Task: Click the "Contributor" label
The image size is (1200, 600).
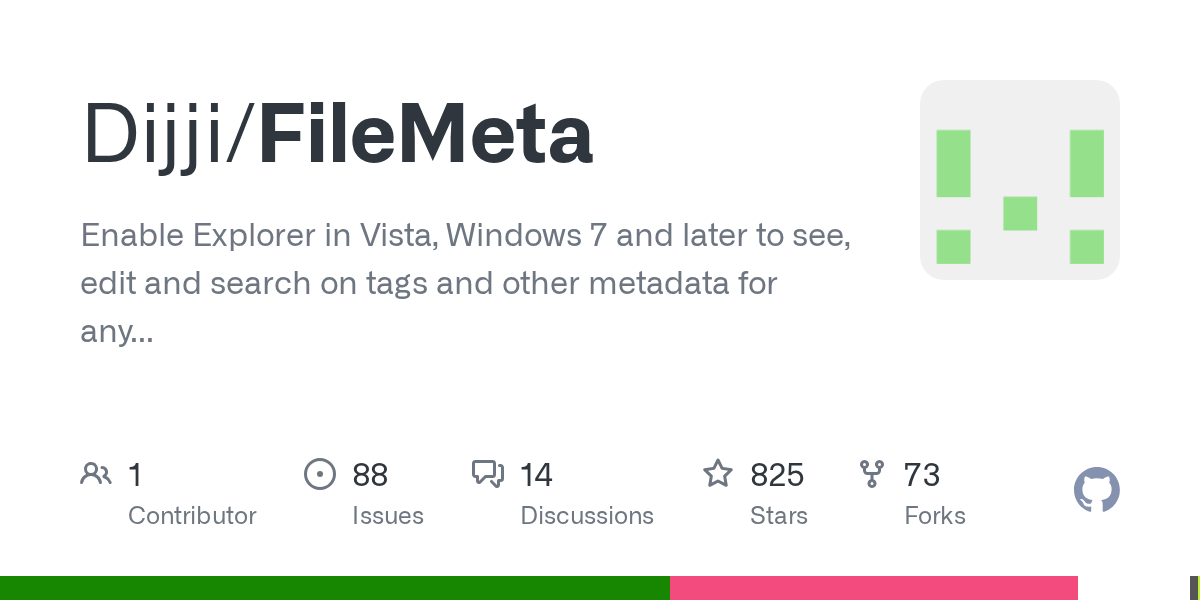Action: tap(192, 516)
